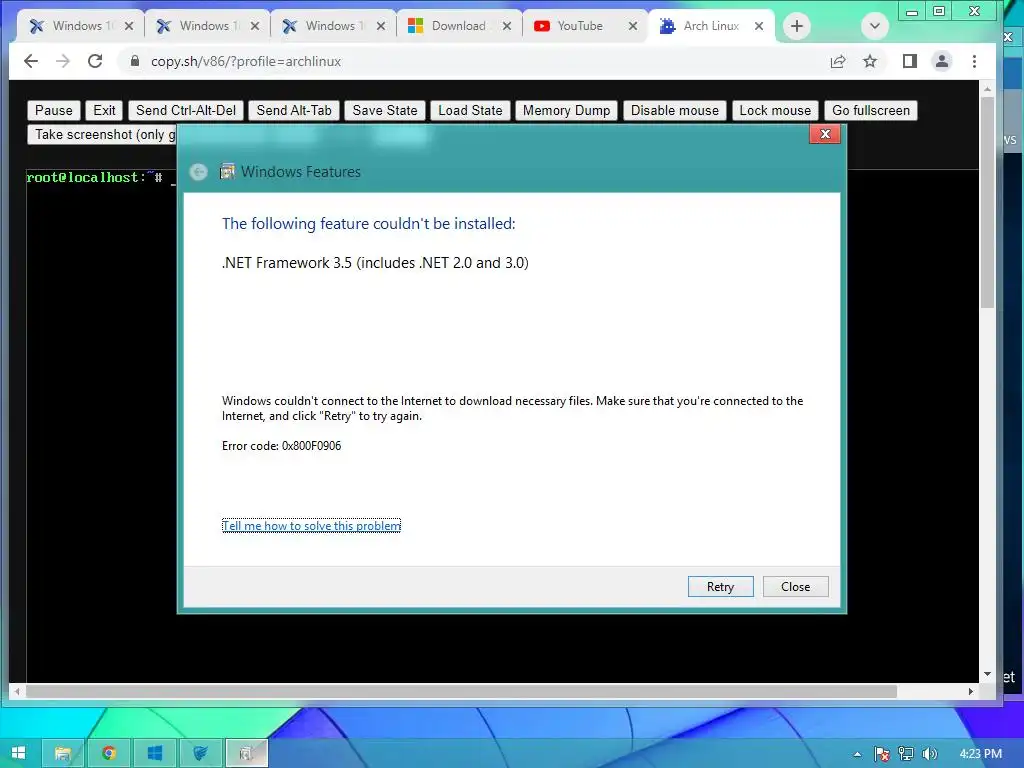Click the Action Center flag icon

coord(882,754)
